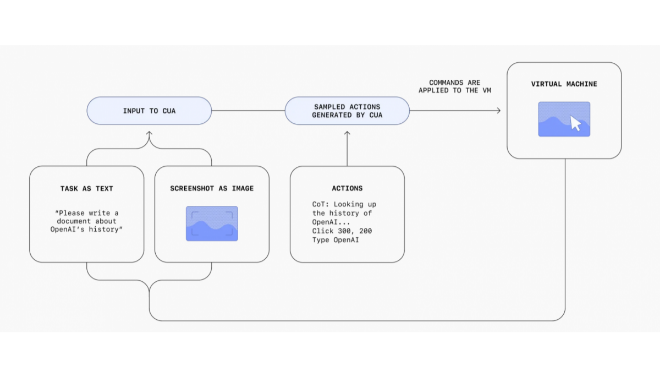Click the CoT: Looking up text
Image resolution: width=660 pixels, height=377 pixels.
coord(344,204)
